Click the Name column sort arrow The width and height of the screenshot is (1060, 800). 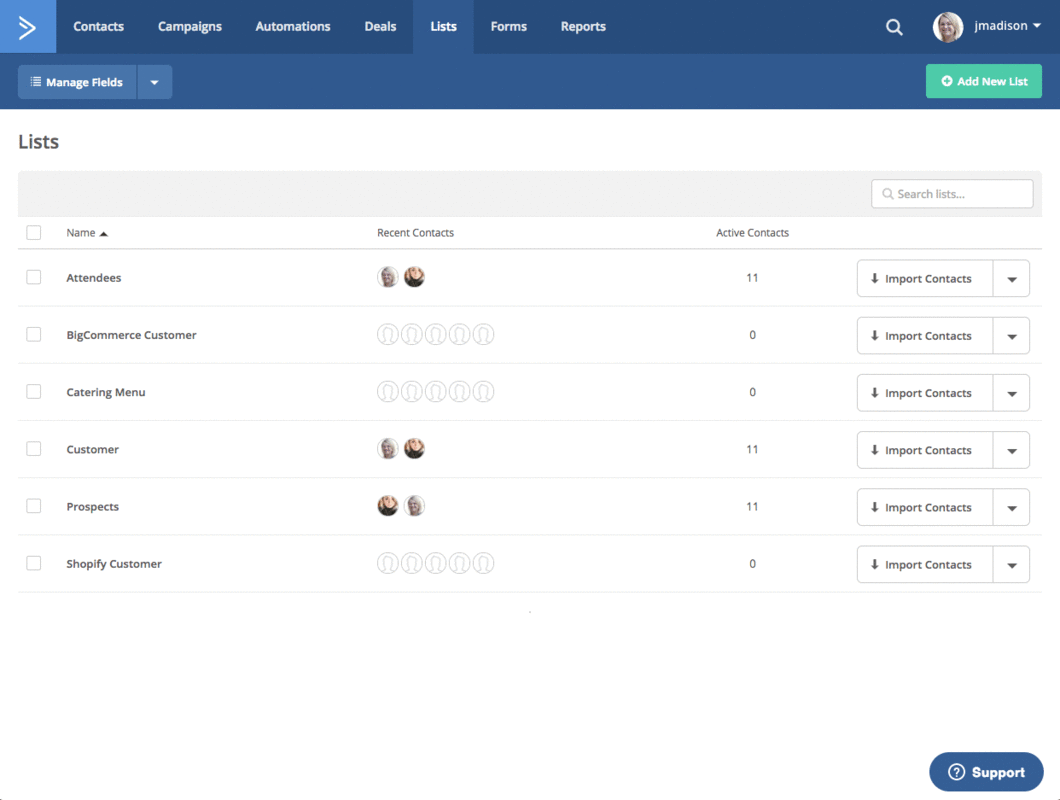104,233
